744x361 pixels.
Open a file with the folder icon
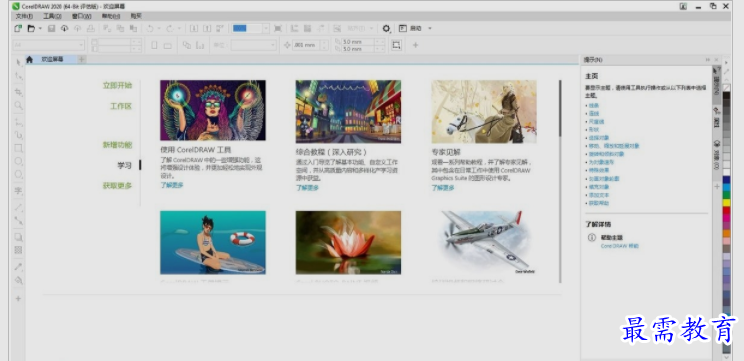tap(31, 28)
